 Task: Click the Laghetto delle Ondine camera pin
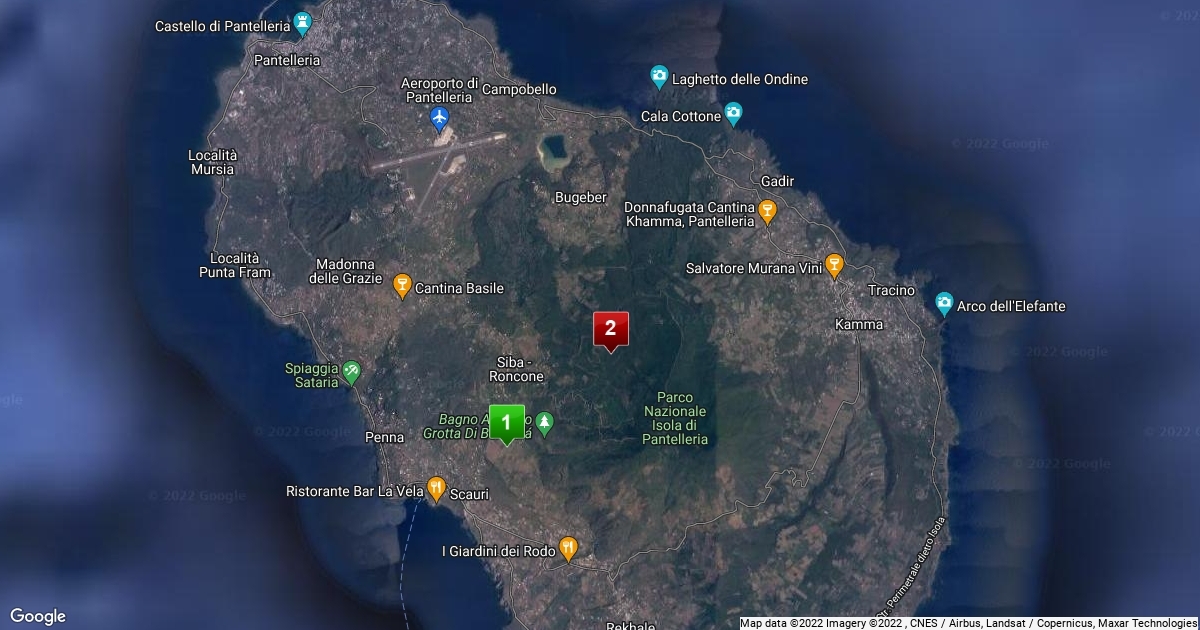coord(659,78)
